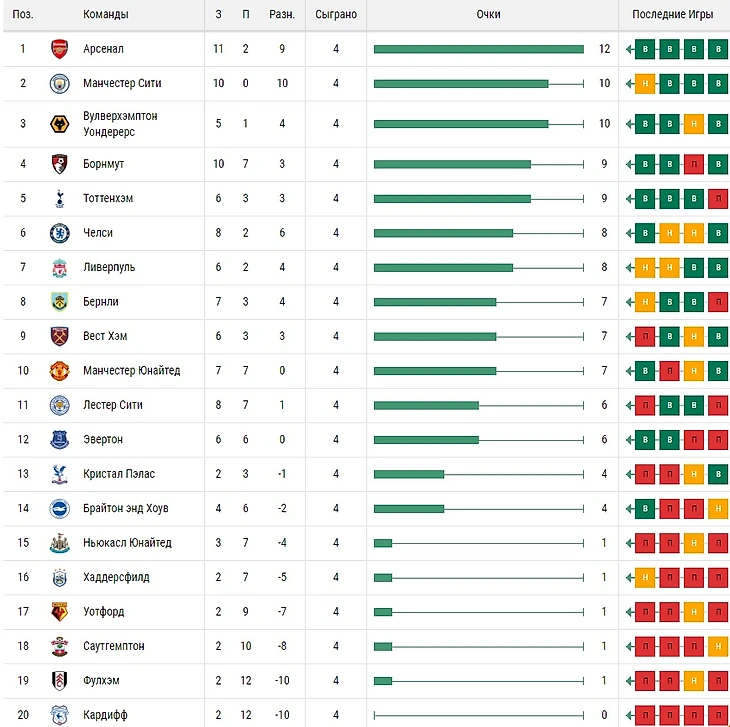Click the Chelsea club crest icon
This screenshot has height=727, width=730.
pos(59,233)
